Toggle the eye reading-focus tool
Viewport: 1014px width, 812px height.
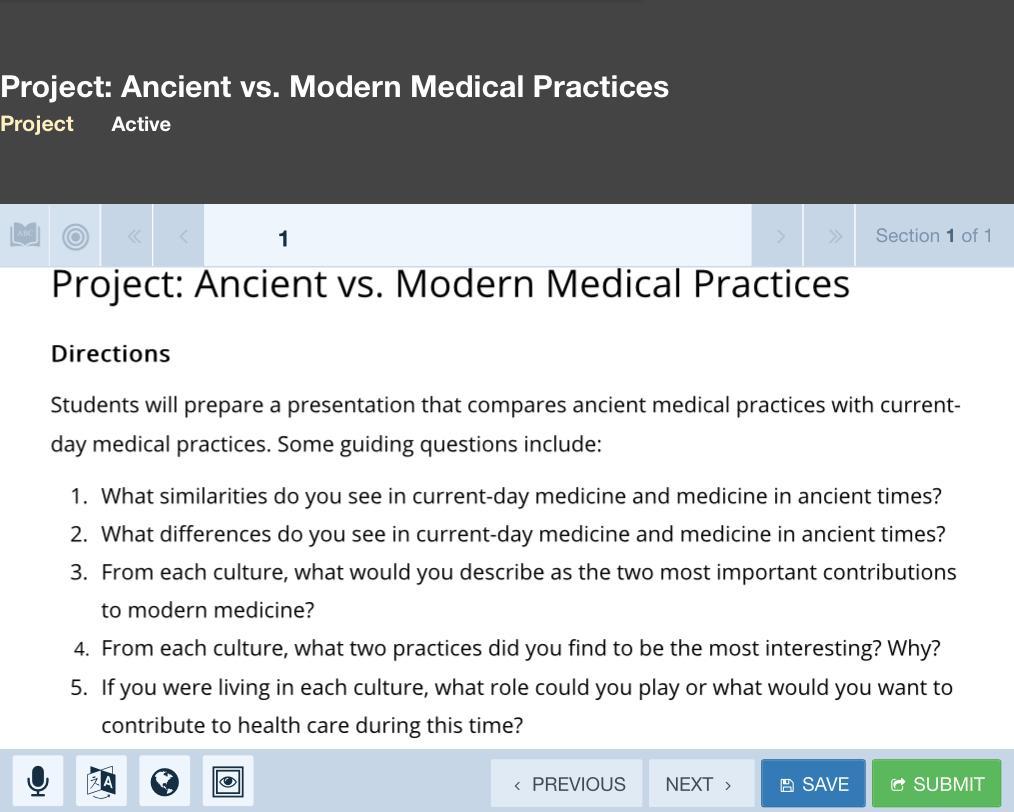point(228,781)
